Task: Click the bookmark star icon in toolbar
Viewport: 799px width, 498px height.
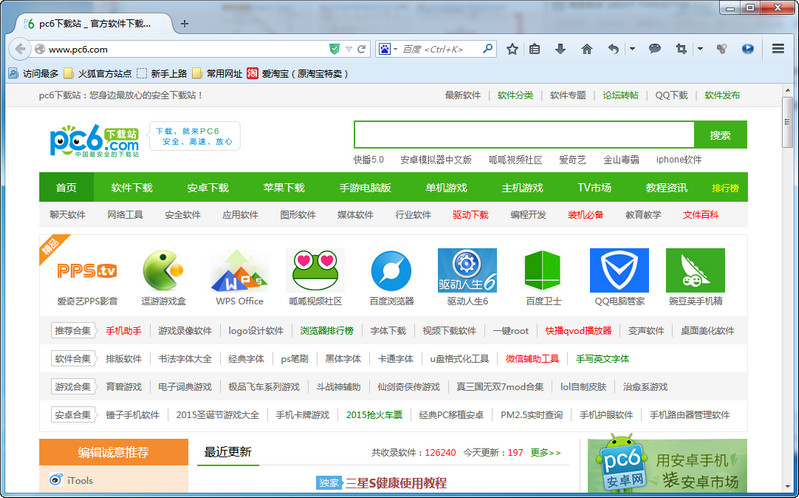Action: pos(512,48)
